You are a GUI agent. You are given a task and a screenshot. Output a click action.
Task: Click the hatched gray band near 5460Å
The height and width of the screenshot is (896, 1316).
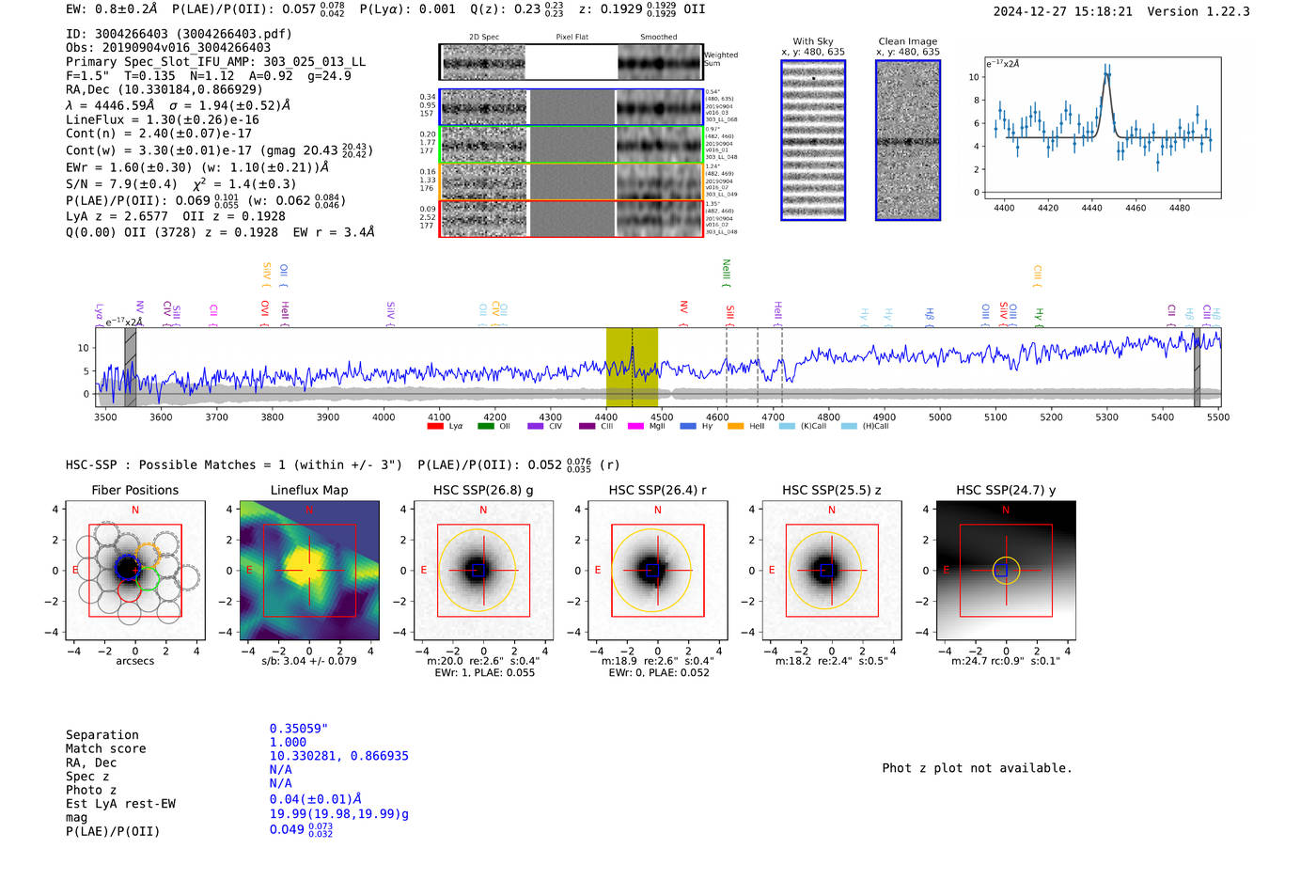coord(1197,368)
